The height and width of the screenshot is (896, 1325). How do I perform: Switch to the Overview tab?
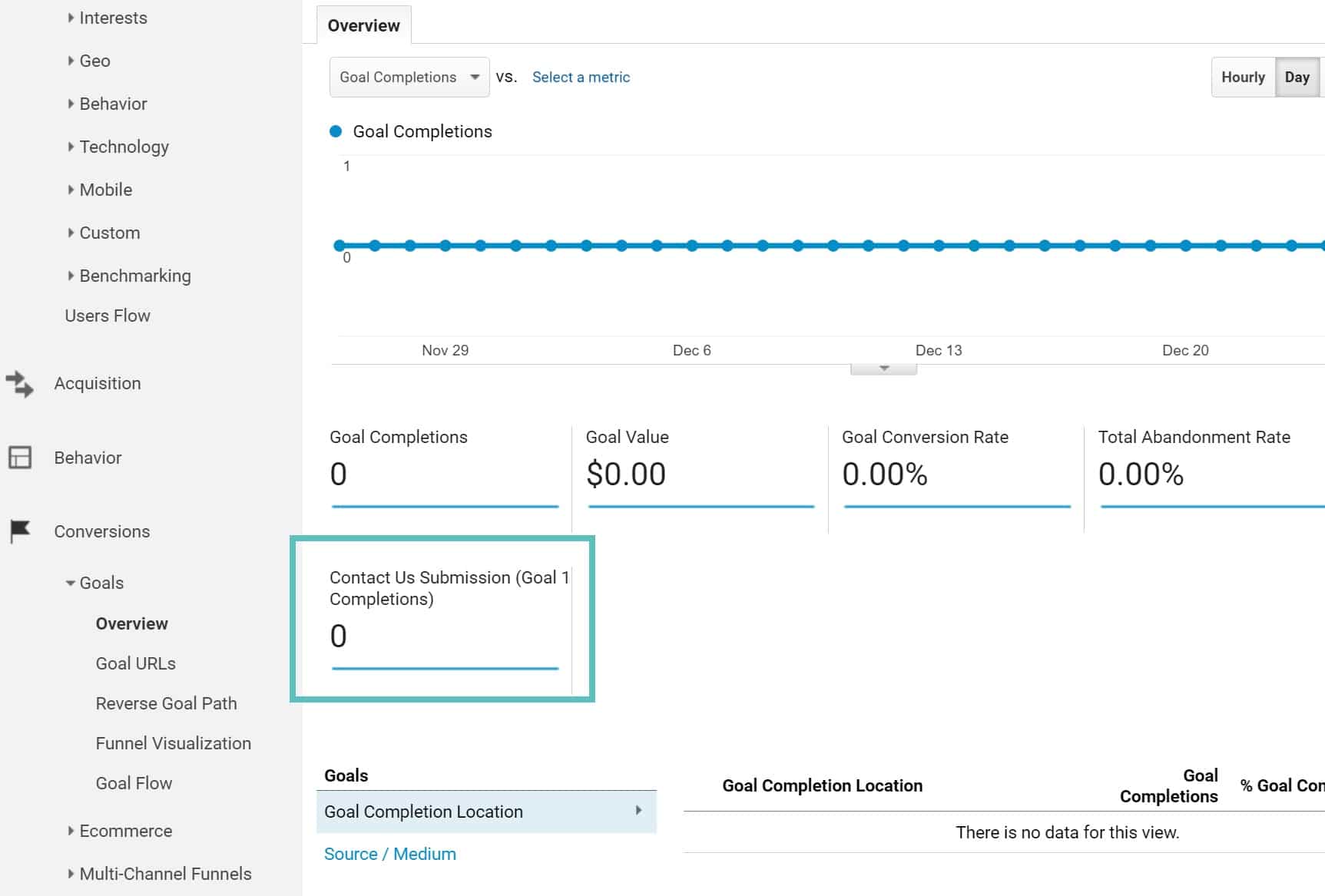point(363,25)
